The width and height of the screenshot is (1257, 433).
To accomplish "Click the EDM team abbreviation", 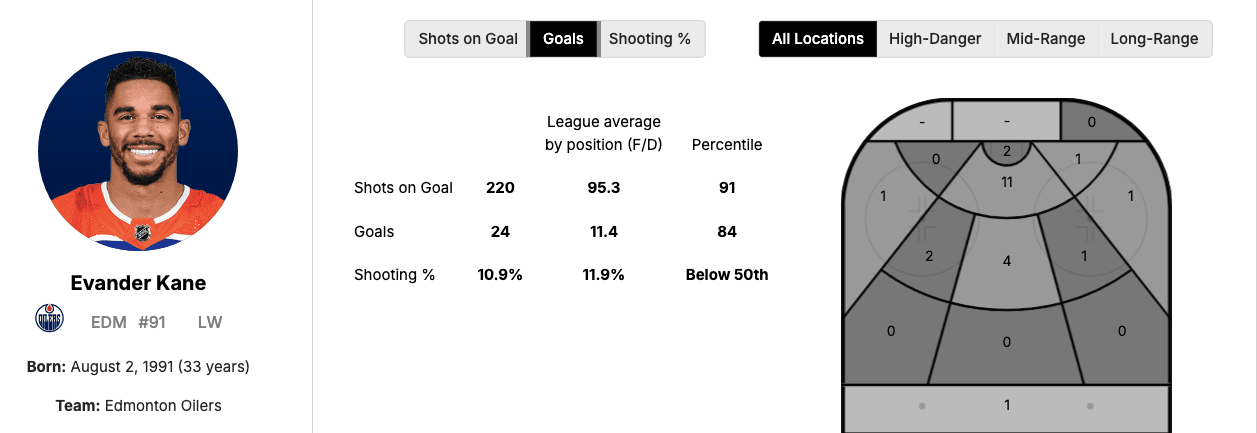I will [108, 322].
